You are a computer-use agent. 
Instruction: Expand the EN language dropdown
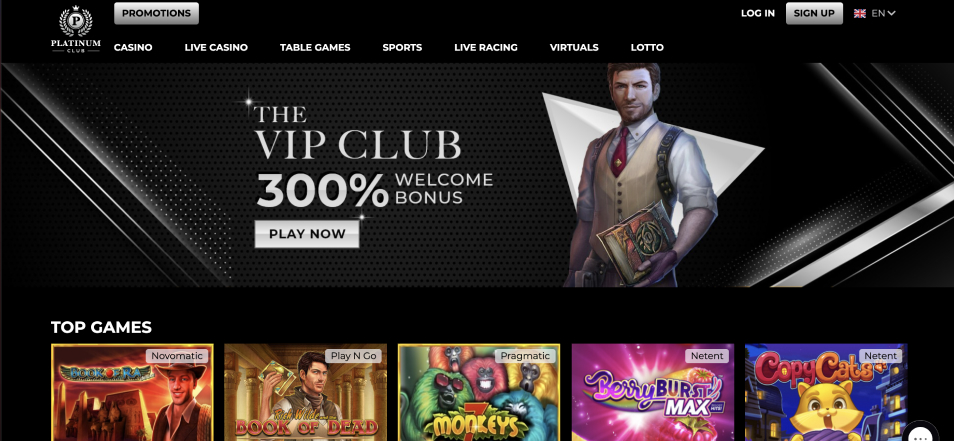click(883, 13)
